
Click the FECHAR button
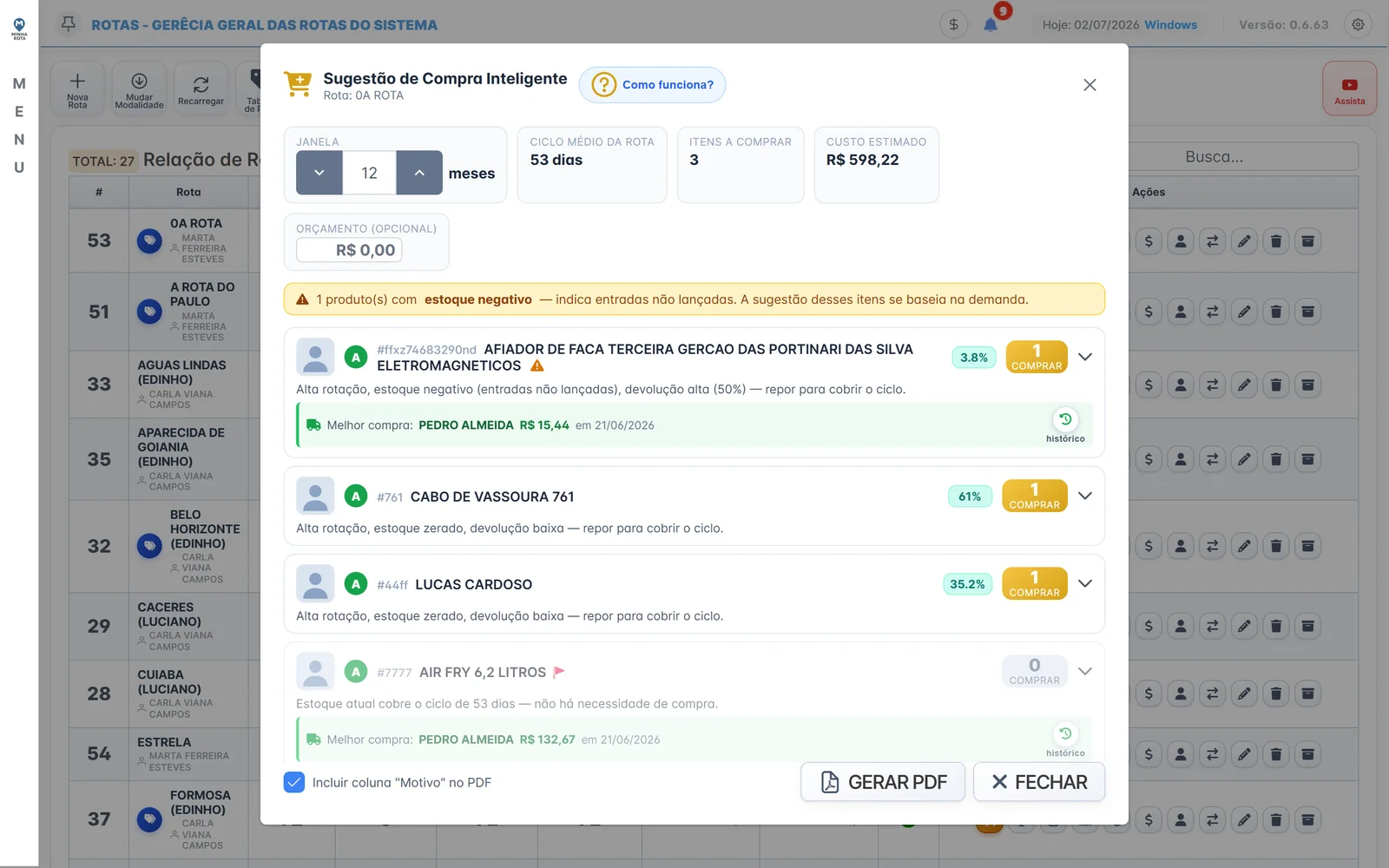click(1039, 782)
